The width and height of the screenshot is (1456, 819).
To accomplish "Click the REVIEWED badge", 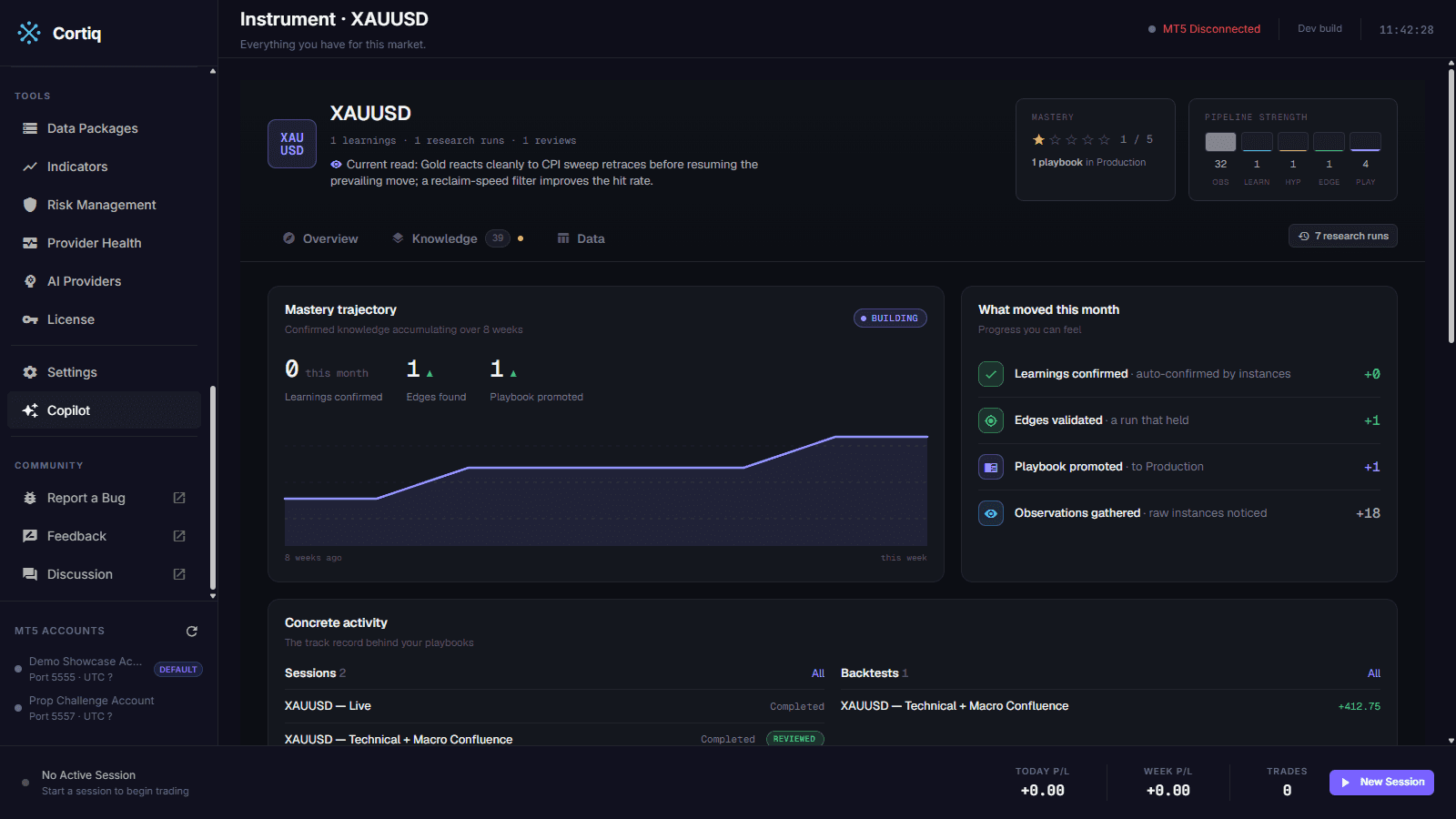I will [x=795, y=739].
